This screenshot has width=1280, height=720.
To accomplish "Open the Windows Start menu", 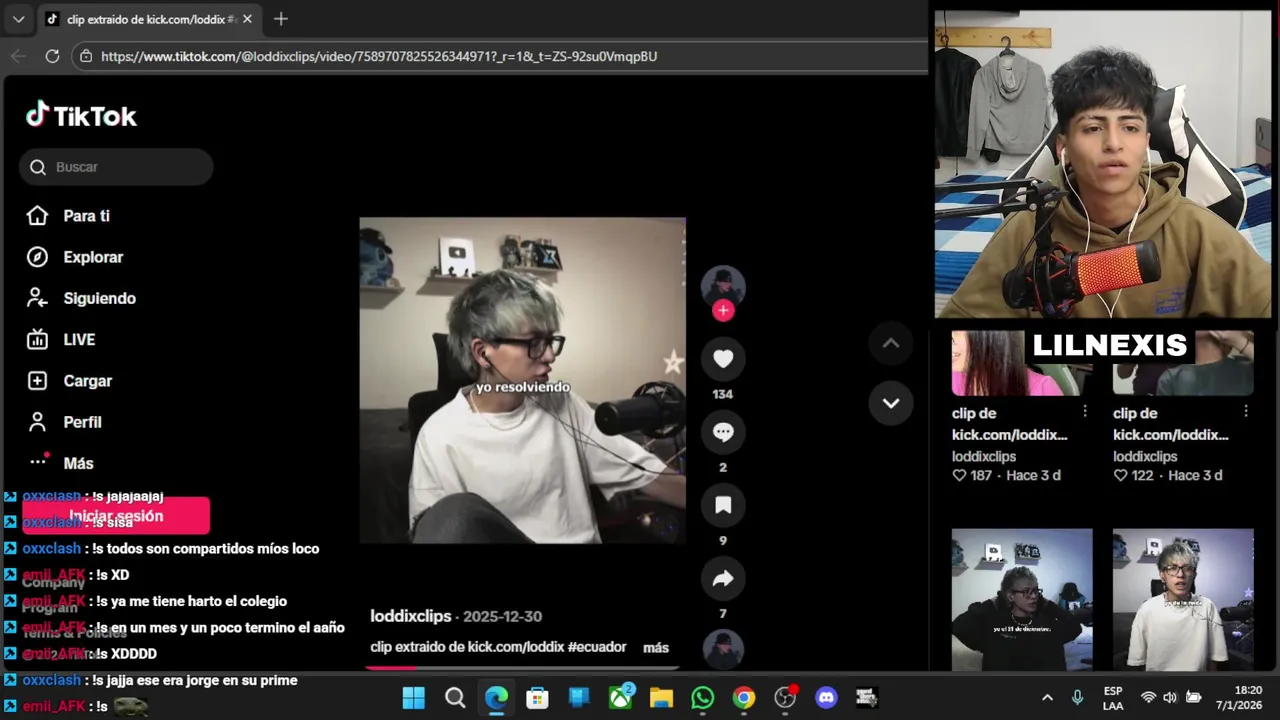I will pyautogui.click(x=413, y=697).
